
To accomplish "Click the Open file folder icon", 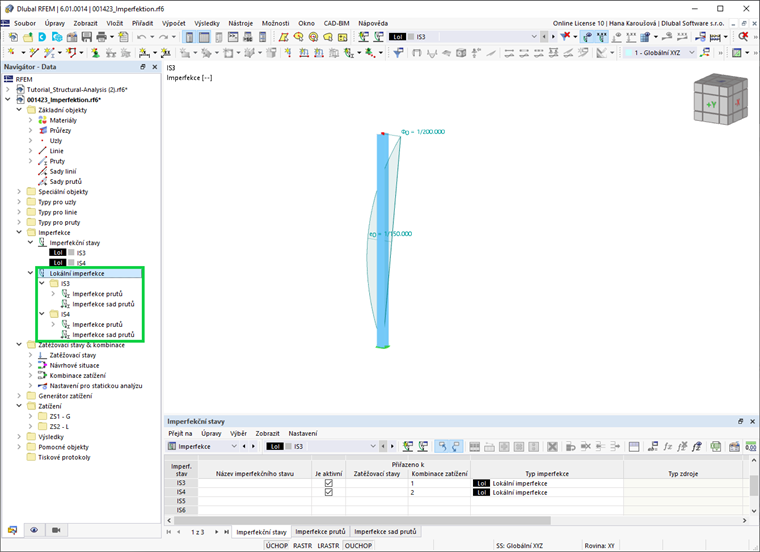I will [x=28, y=37].
